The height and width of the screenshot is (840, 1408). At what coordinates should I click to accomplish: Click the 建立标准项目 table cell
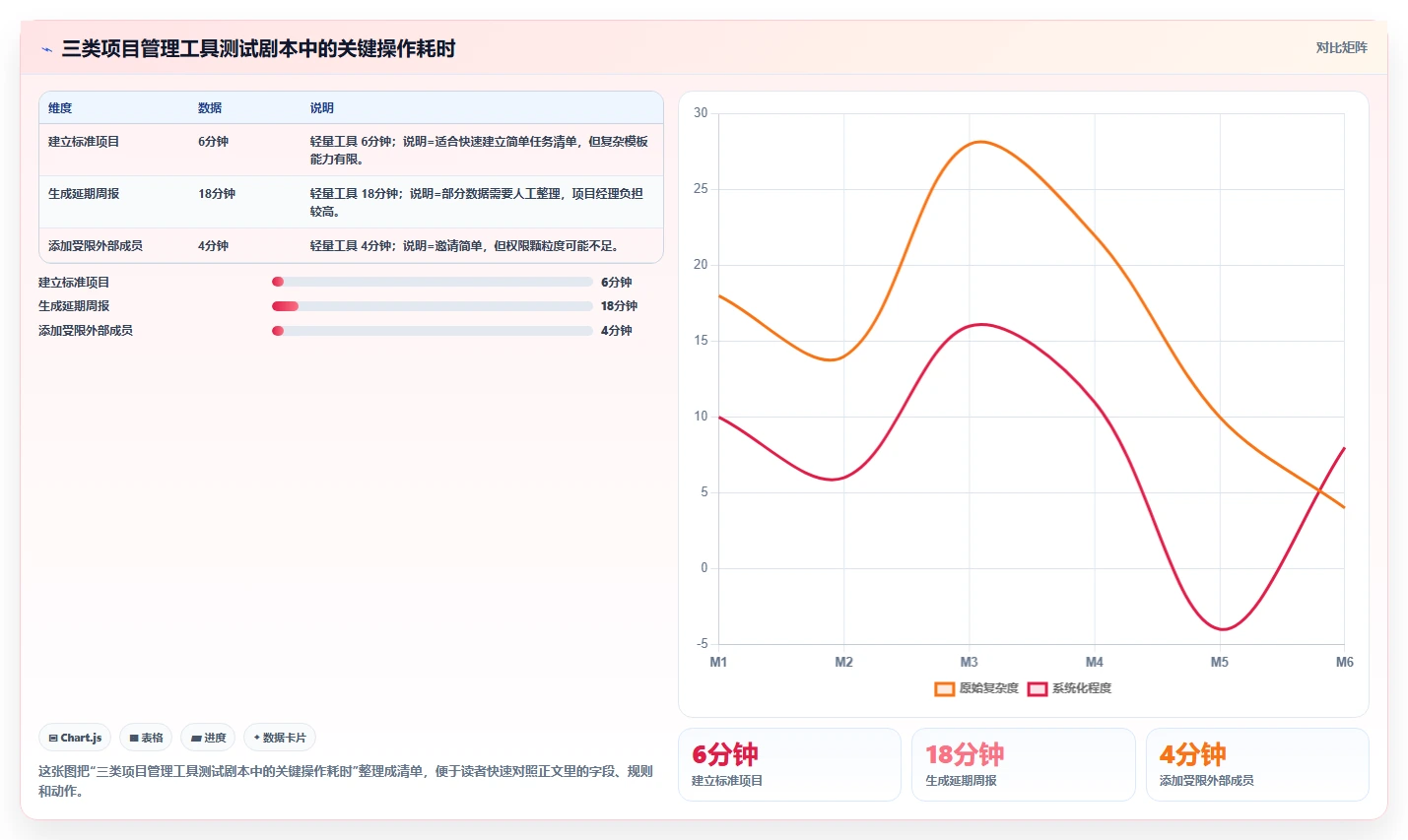coord(84,142)
